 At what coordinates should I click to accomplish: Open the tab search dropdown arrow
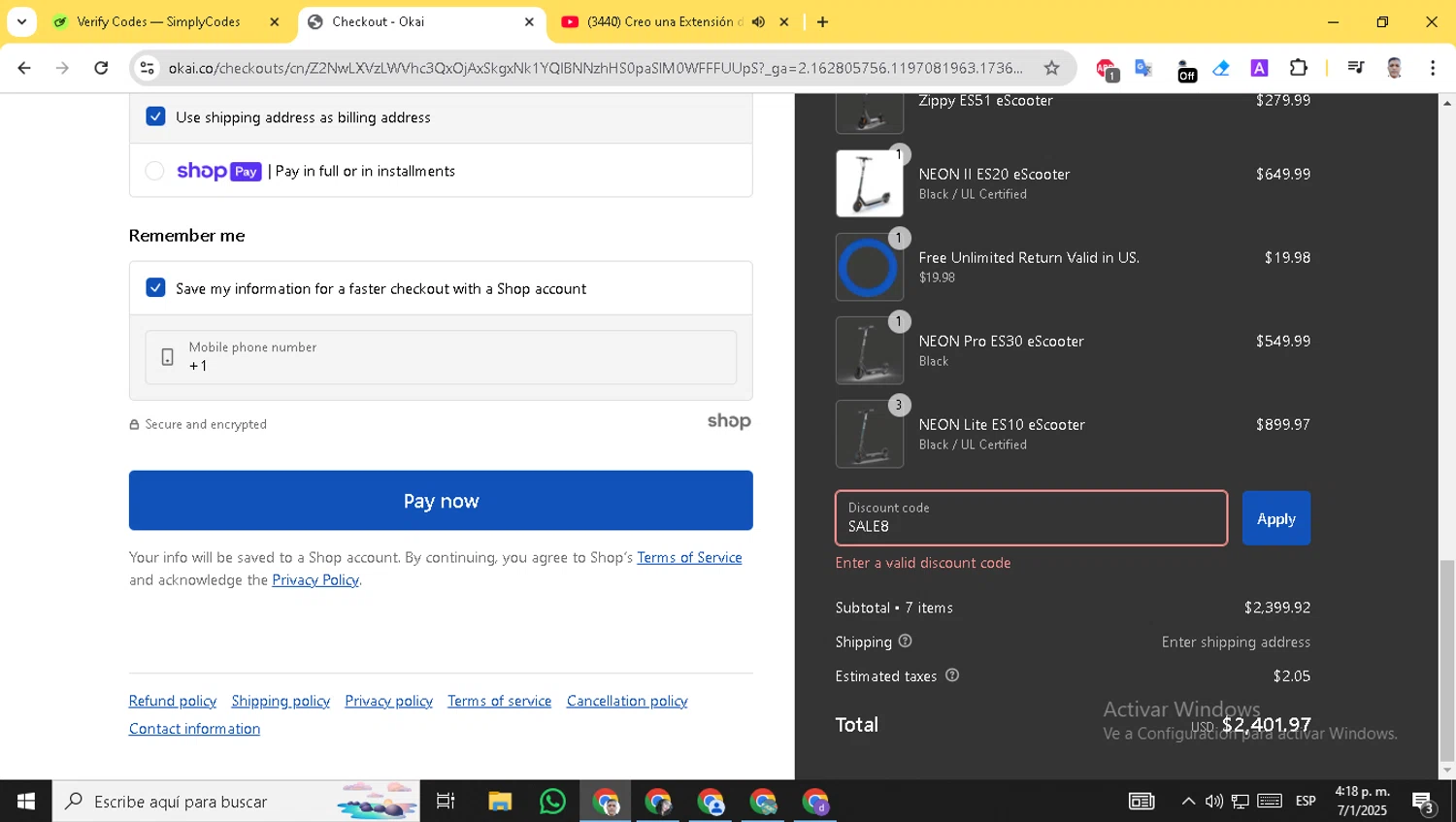pyautogui.click(x=21, y=21)
